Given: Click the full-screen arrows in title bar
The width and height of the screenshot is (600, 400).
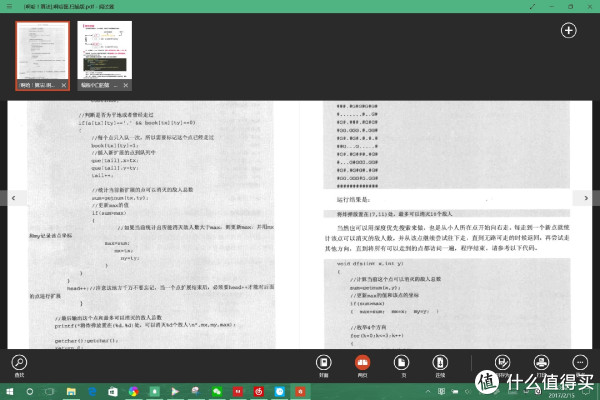Looking at the screenshot, I should 532,7.
